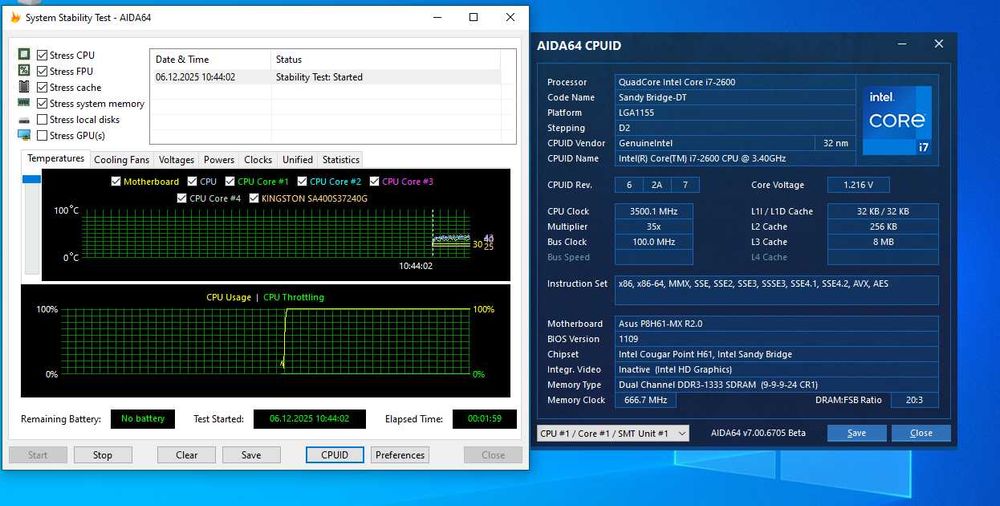Click the Clear button
The width and height of the screenshot is (1000, 506).
pyautogui.click(x=186, y=455)
